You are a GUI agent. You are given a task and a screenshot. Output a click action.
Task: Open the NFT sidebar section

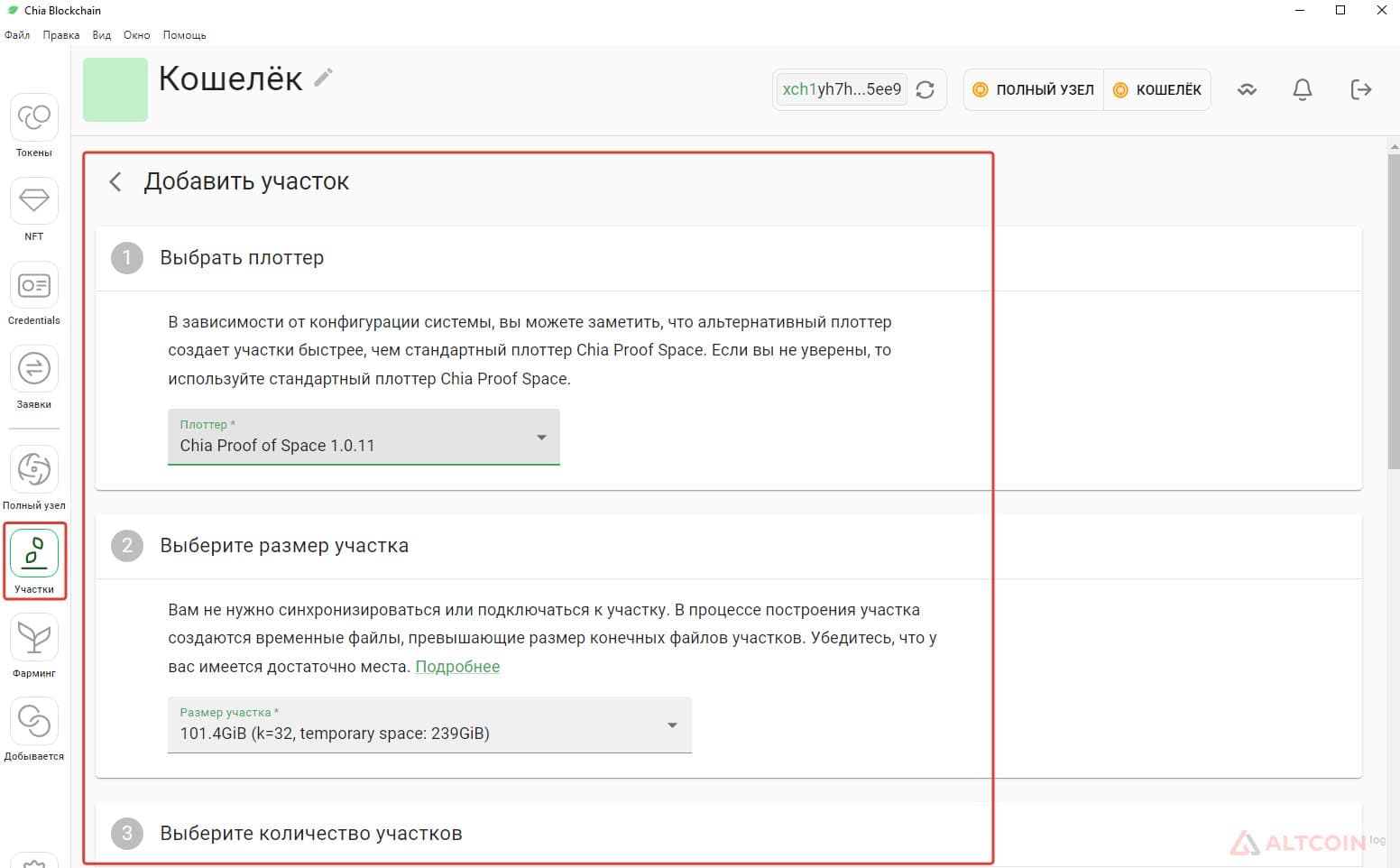pos(34,209)
